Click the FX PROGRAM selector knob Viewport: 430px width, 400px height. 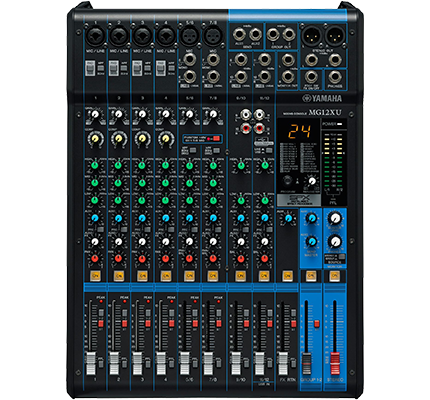pyautogui.click(x=287, y=180)
